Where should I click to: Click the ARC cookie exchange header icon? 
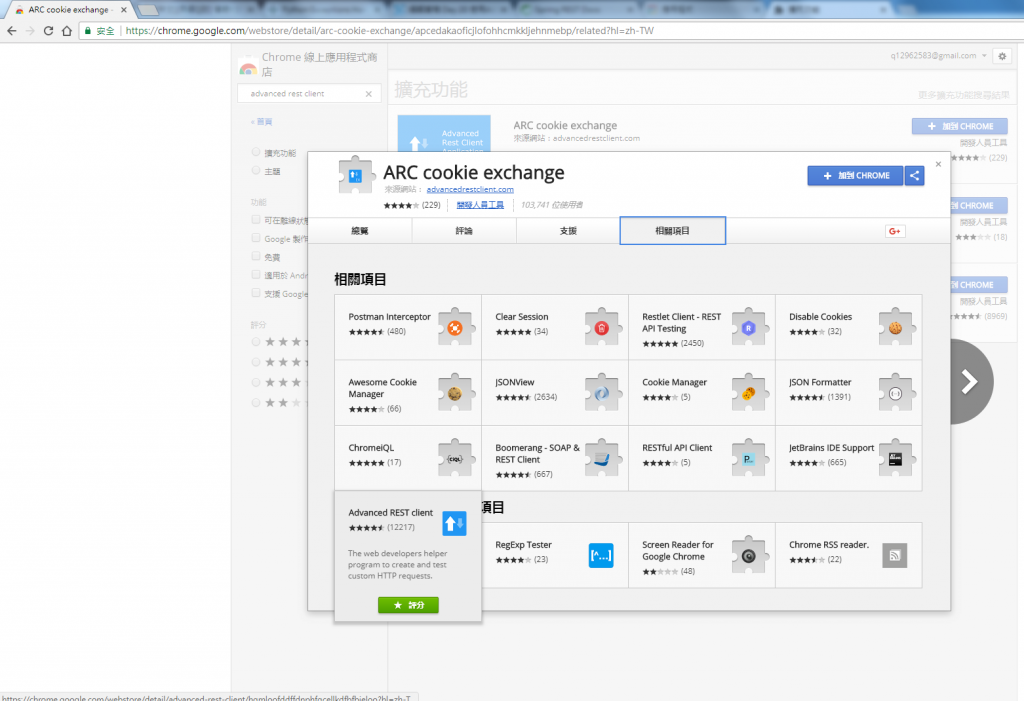[x=355, y=175]
